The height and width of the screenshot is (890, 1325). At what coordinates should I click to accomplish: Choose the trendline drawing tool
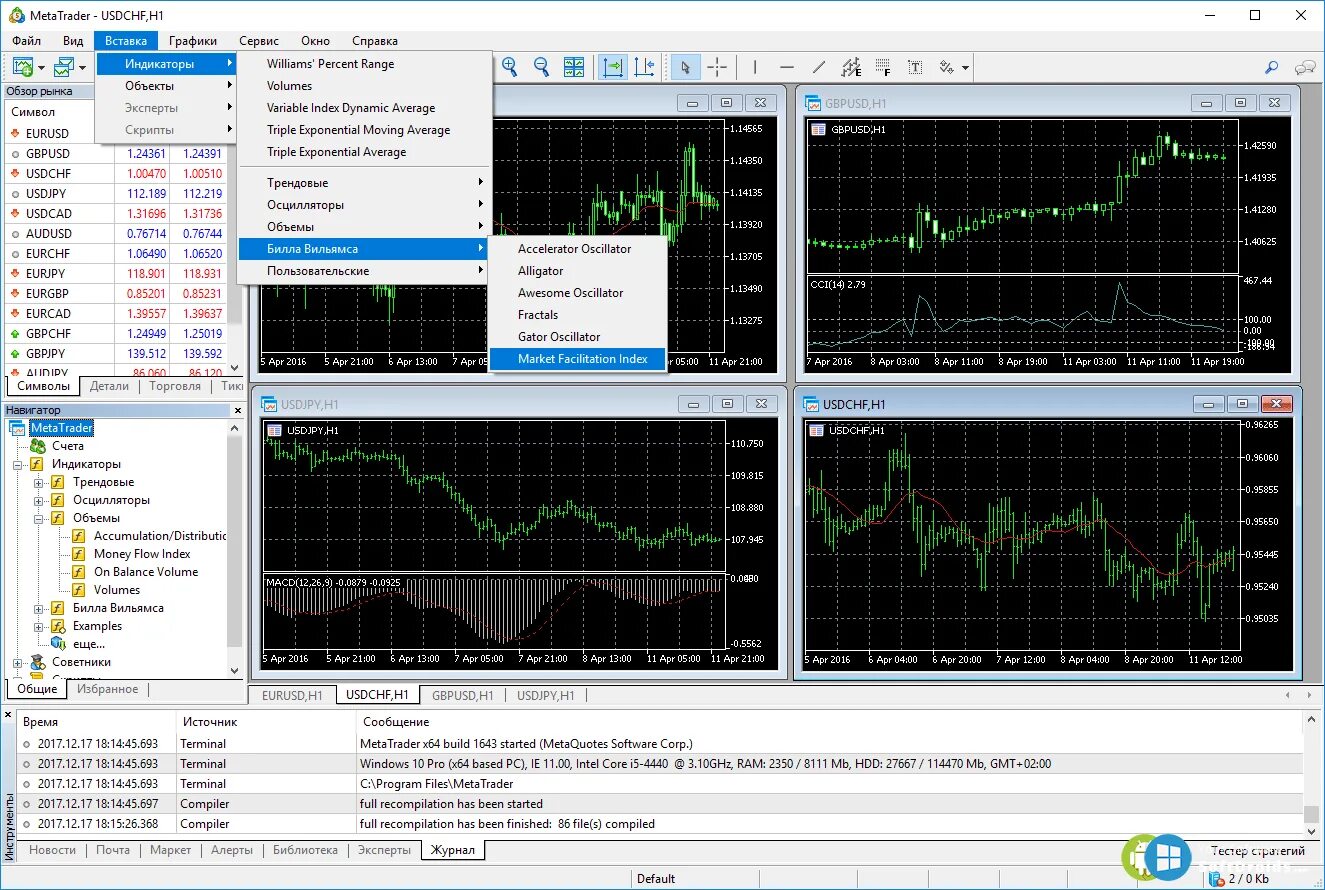pyautogui.click(x=819, y=67)
